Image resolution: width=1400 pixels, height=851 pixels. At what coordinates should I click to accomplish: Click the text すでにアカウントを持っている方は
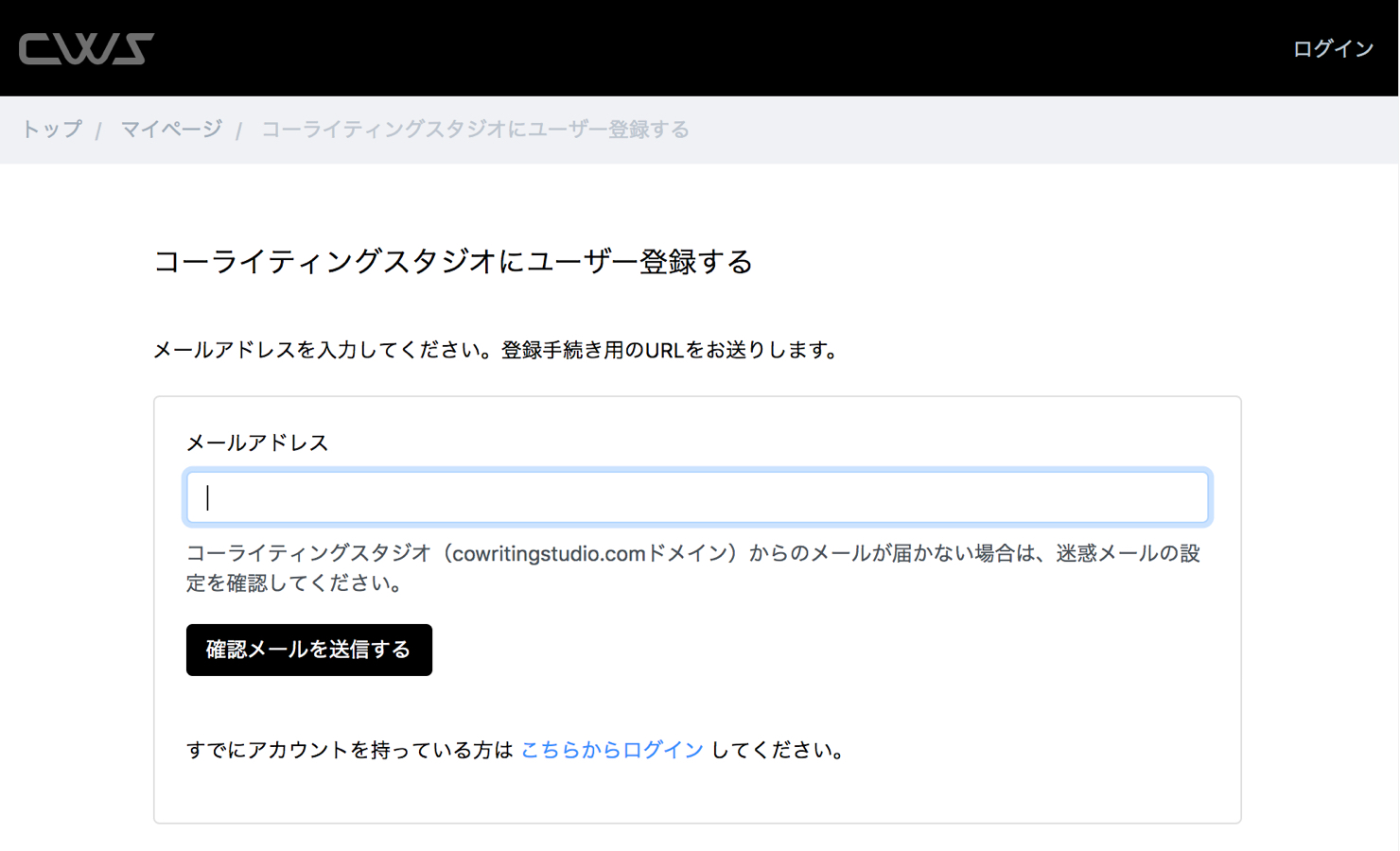click(350, 750)
